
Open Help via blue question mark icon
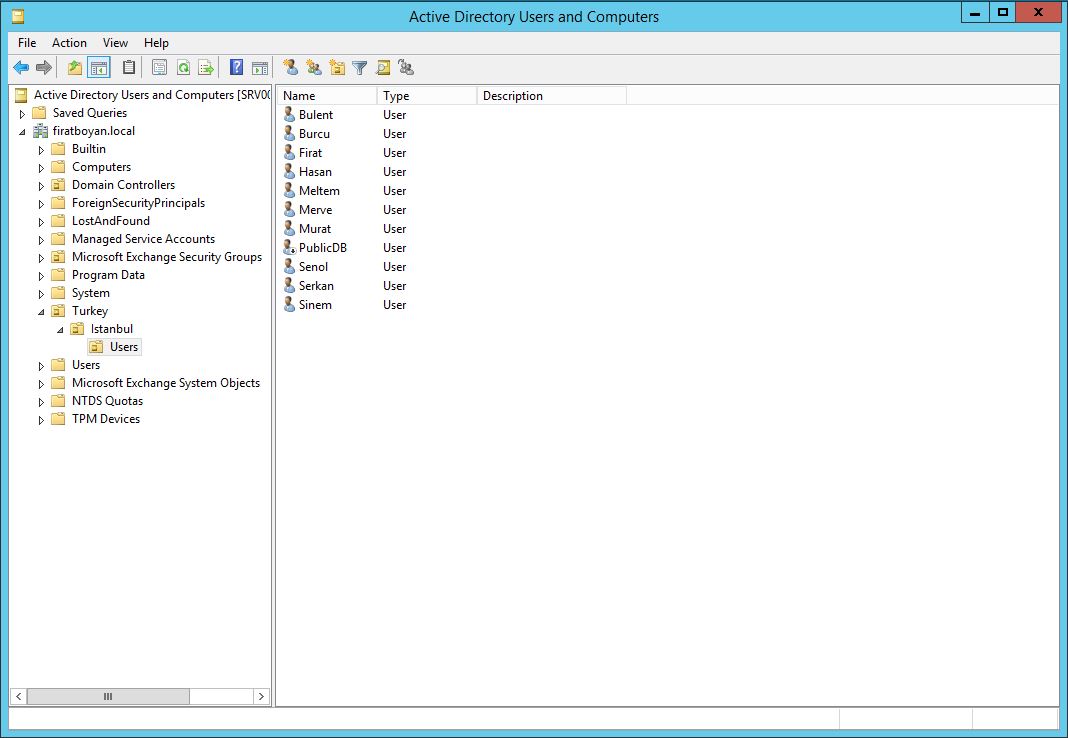[237, 68]
